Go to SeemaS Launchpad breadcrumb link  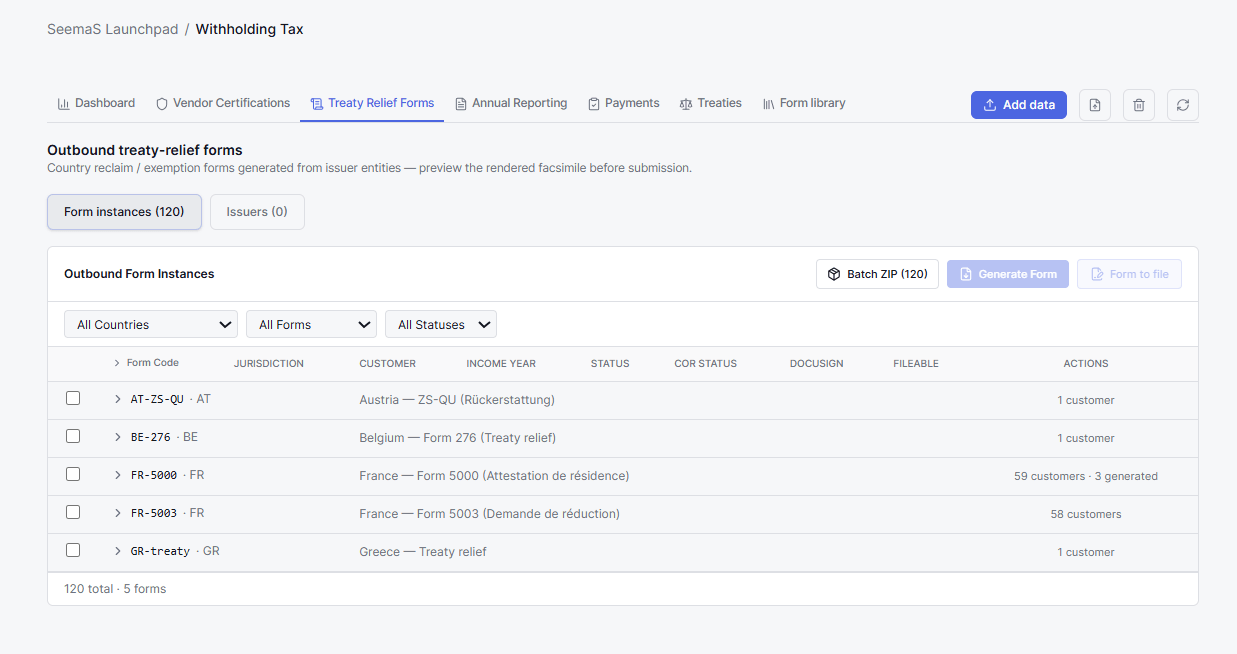(x=112, y=29)
